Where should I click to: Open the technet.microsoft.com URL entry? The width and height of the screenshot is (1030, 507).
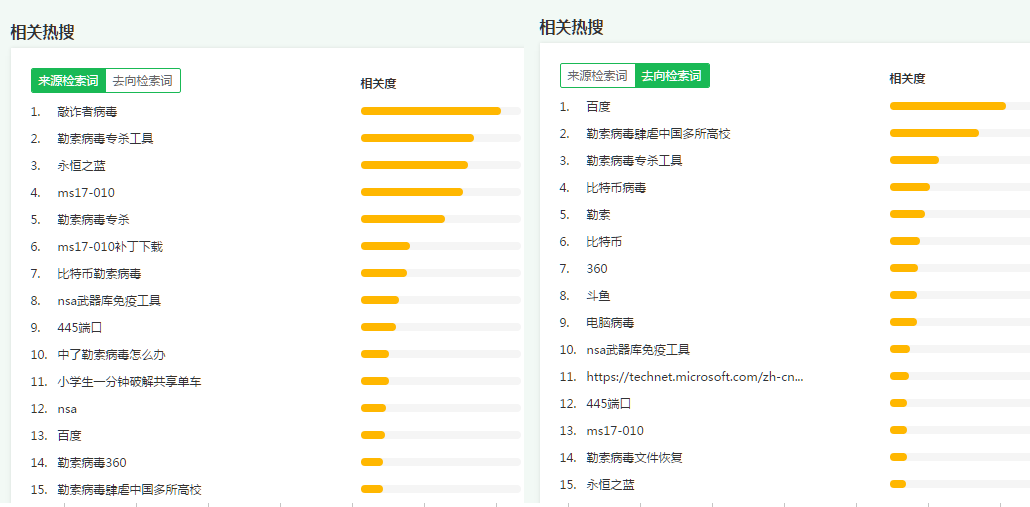694,376
